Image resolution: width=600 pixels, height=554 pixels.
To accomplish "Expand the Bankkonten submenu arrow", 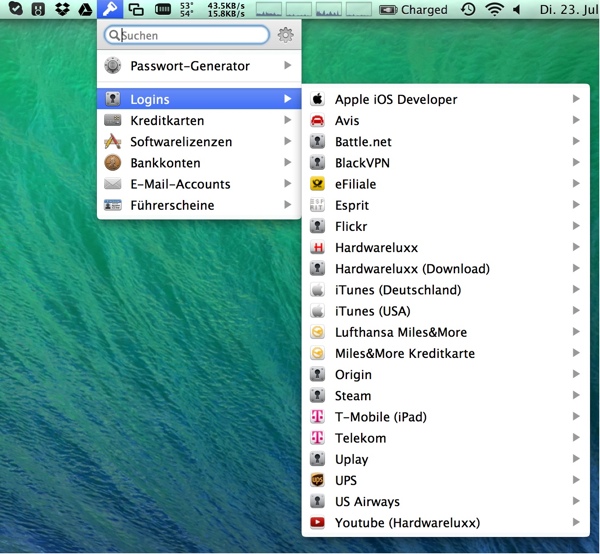I will click(288, 163).
